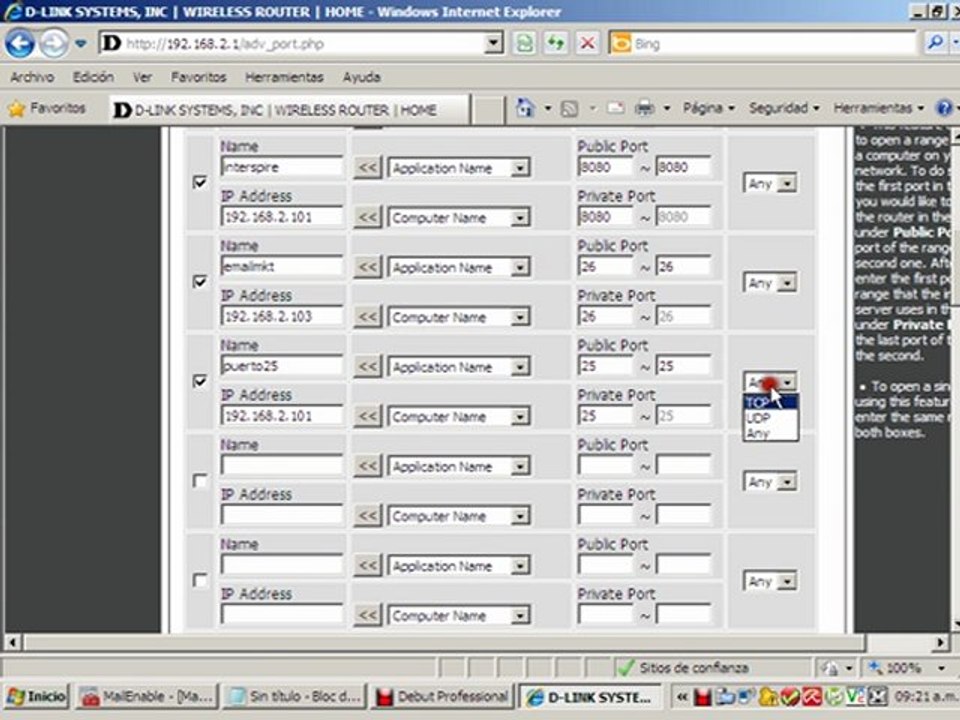Click the Bing search magnifier icon
Image resolution: width=960 pixels, height=720 pixels.
[x=935, y=43]
